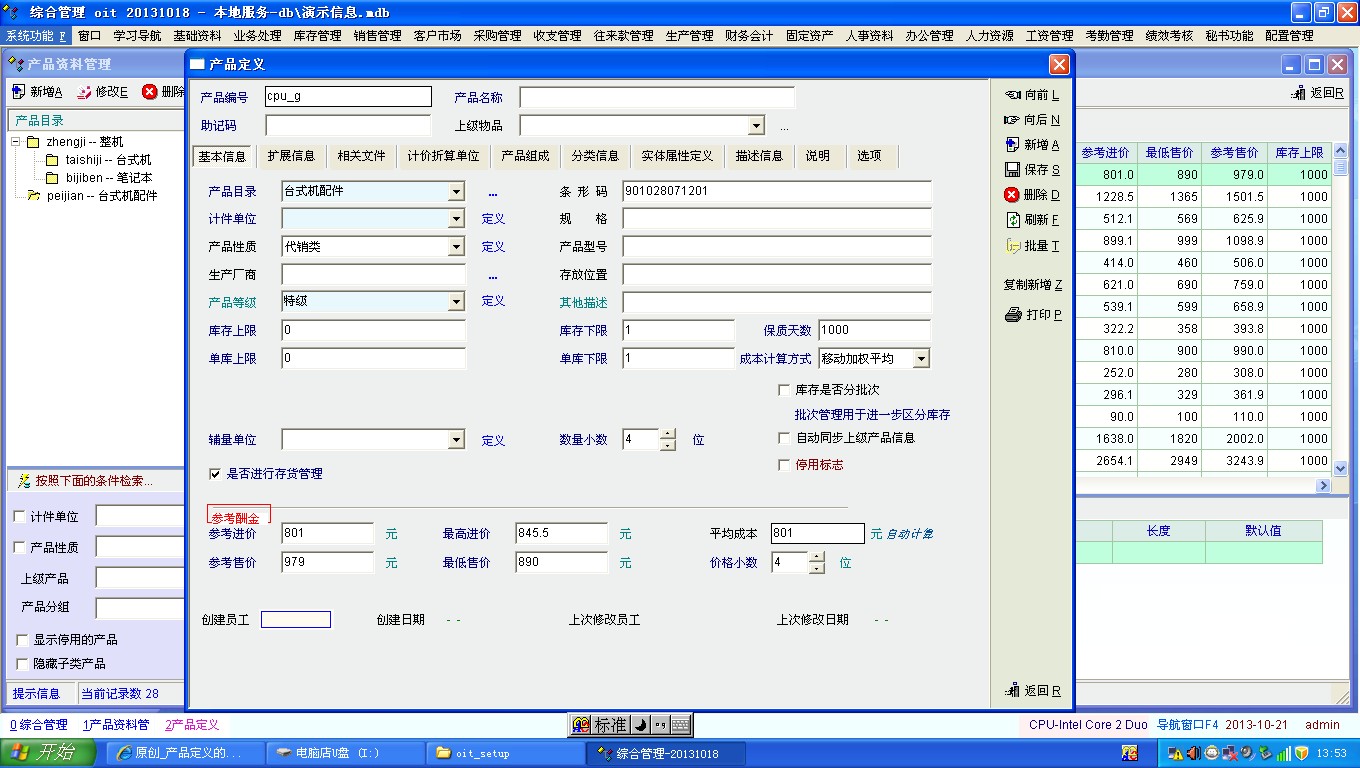Click the 向前 (previous record) icon
The height and width of the screenshot is (768, 1360).
click(x=1012, y=95)
